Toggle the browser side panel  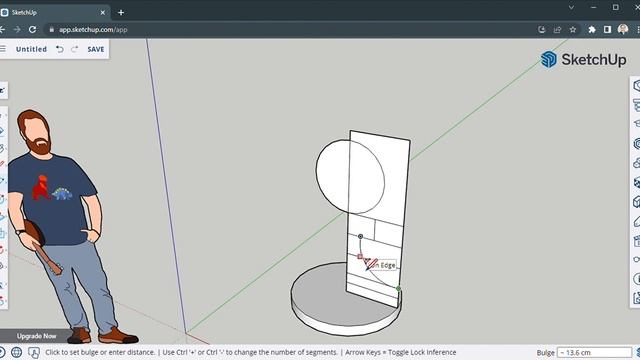(607, 29)
